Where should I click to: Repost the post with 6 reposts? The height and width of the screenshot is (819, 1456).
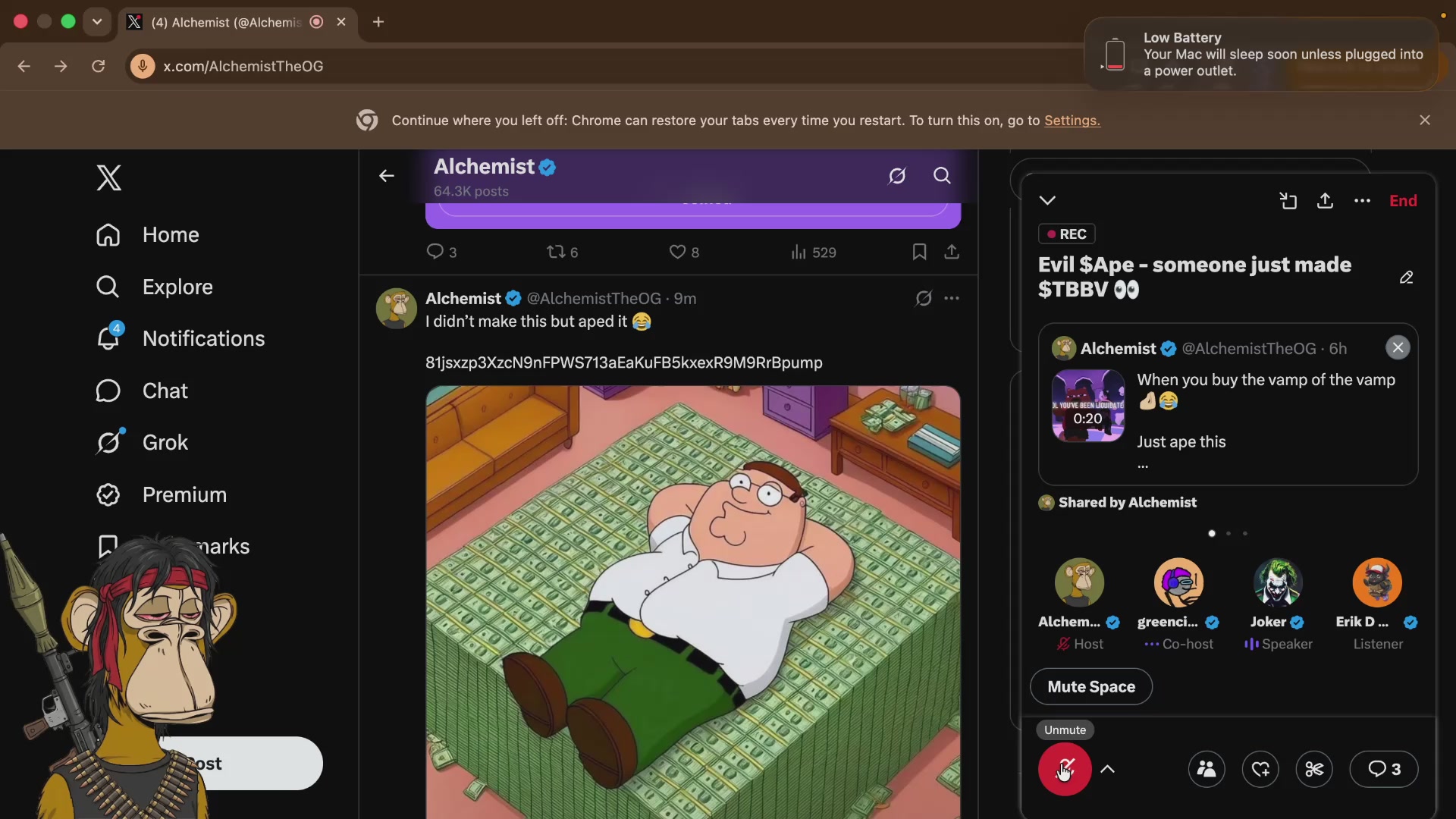pos(563,252)
